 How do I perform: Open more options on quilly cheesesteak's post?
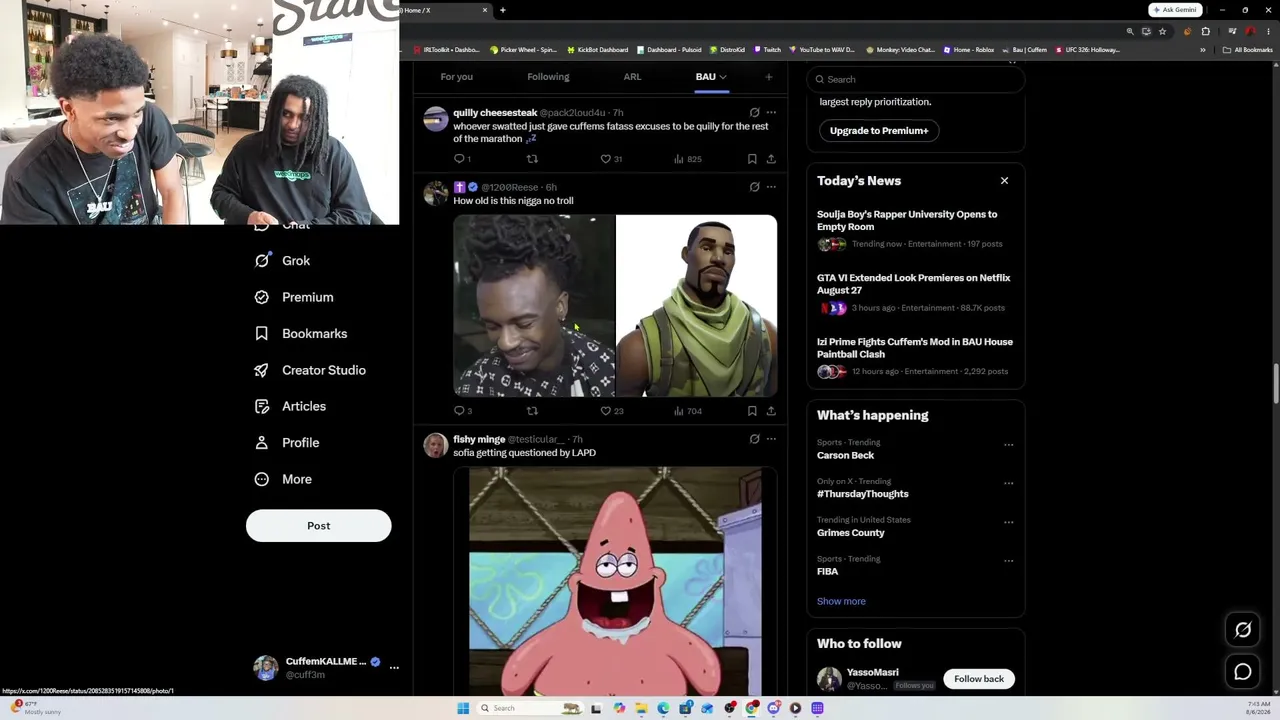point(771,113)
